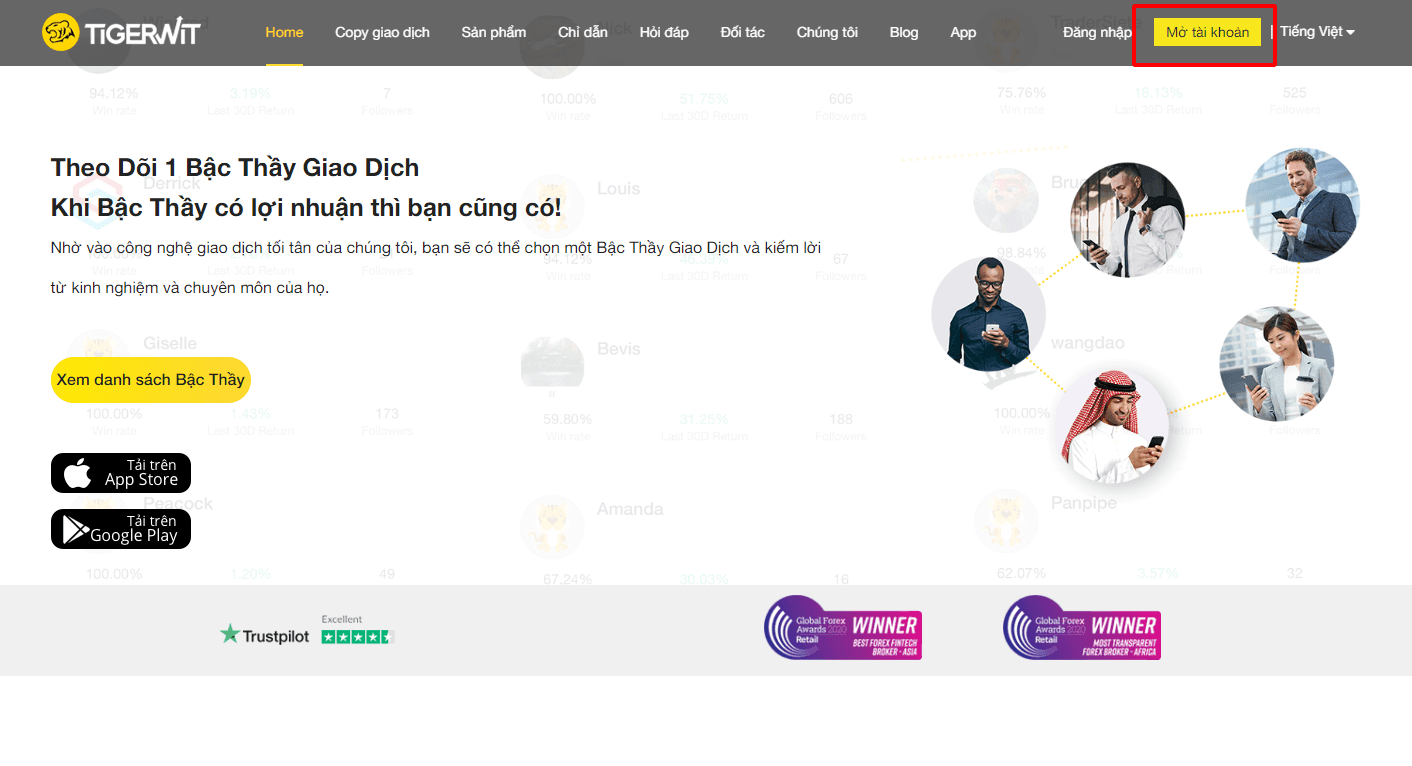Viewport: 1412px width, 766px height.
Task: Click the Trustpilot green stars rating
Action: coord(358,636)
